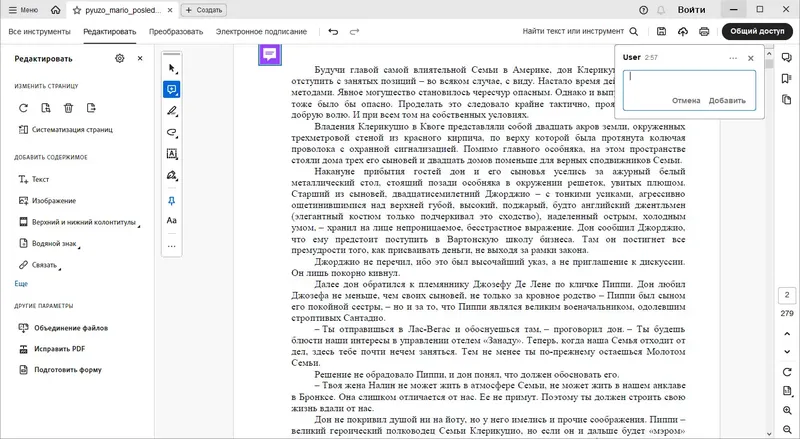The image size is (800, 439).
Task: Search with Найти текст или инструмент
Action: [580, 31]
